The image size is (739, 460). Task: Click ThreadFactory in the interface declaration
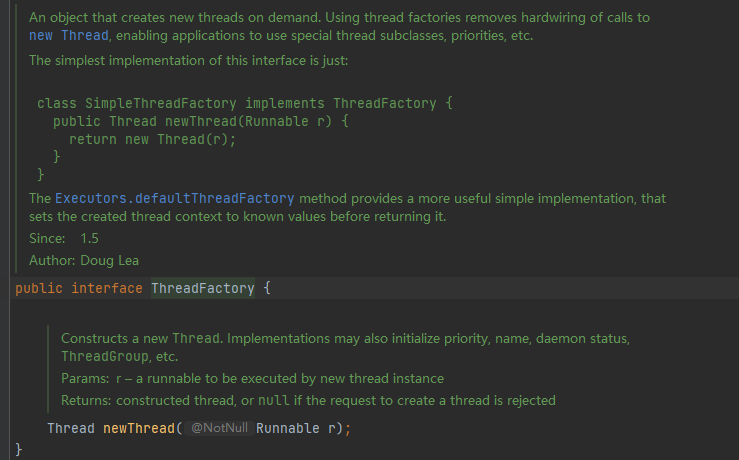(202, 289)
